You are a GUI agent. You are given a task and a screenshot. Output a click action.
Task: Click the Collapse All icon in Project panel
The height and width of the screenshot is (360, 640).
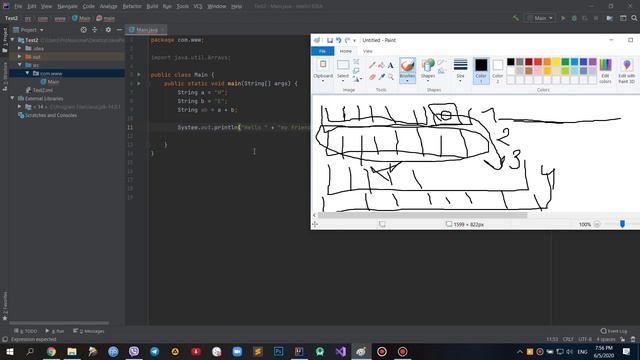95,30
